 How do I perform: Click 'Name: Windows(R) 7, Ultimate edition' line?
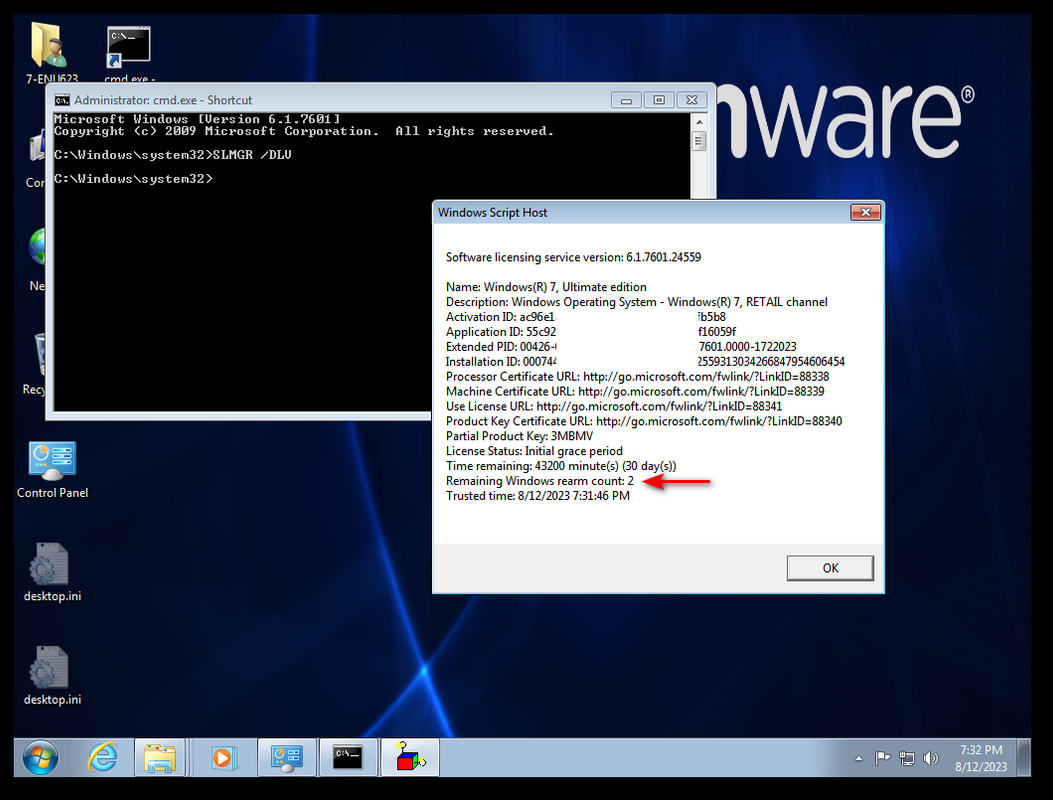coord(546,287)
